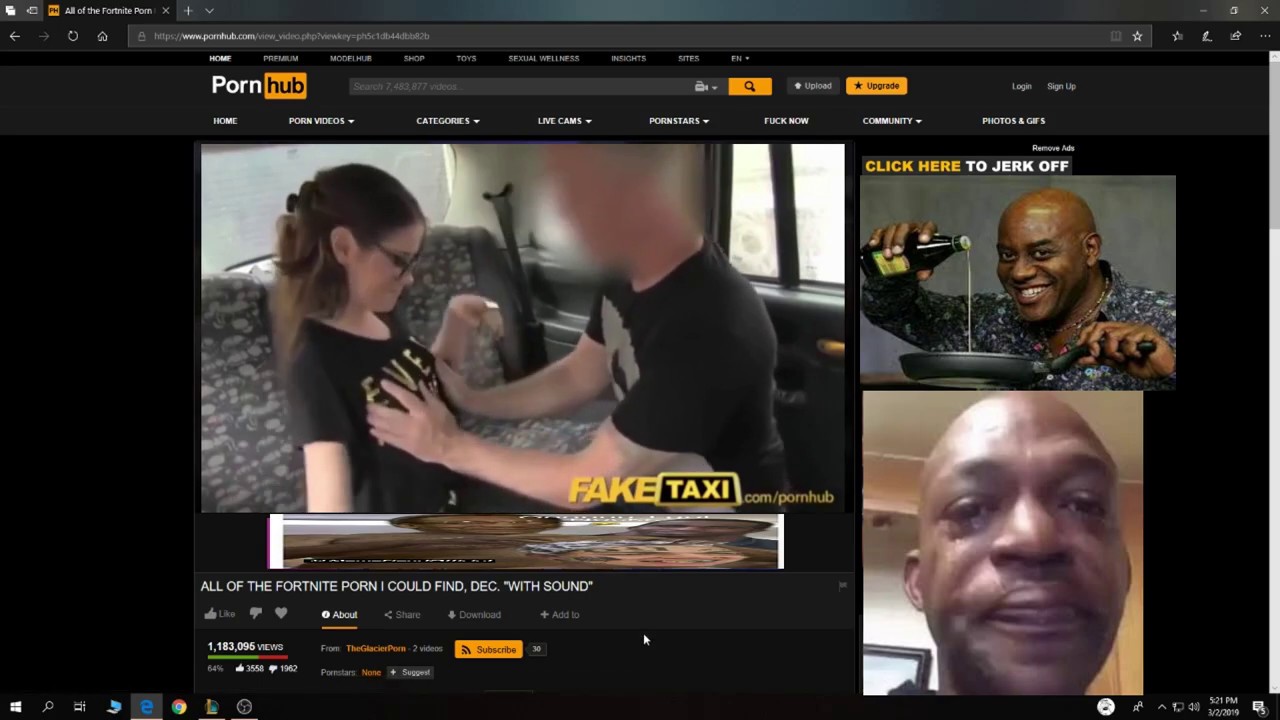Click the thumbs down dislike icon
This screenshot has height=720, width=1280.
coord(255,614)
